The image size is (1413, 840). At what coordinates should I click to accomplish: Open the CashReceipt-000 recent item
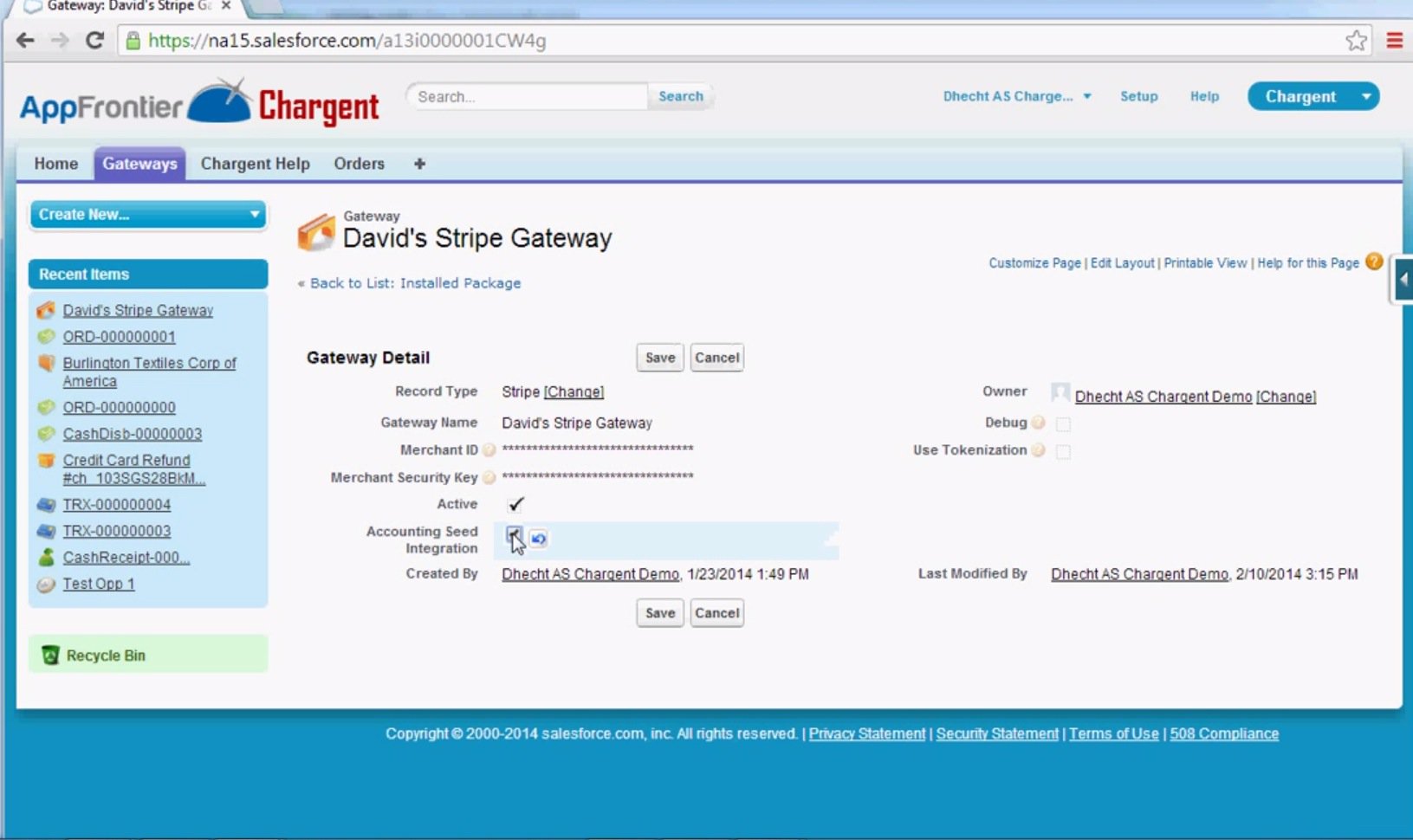[x=126, y=558]
